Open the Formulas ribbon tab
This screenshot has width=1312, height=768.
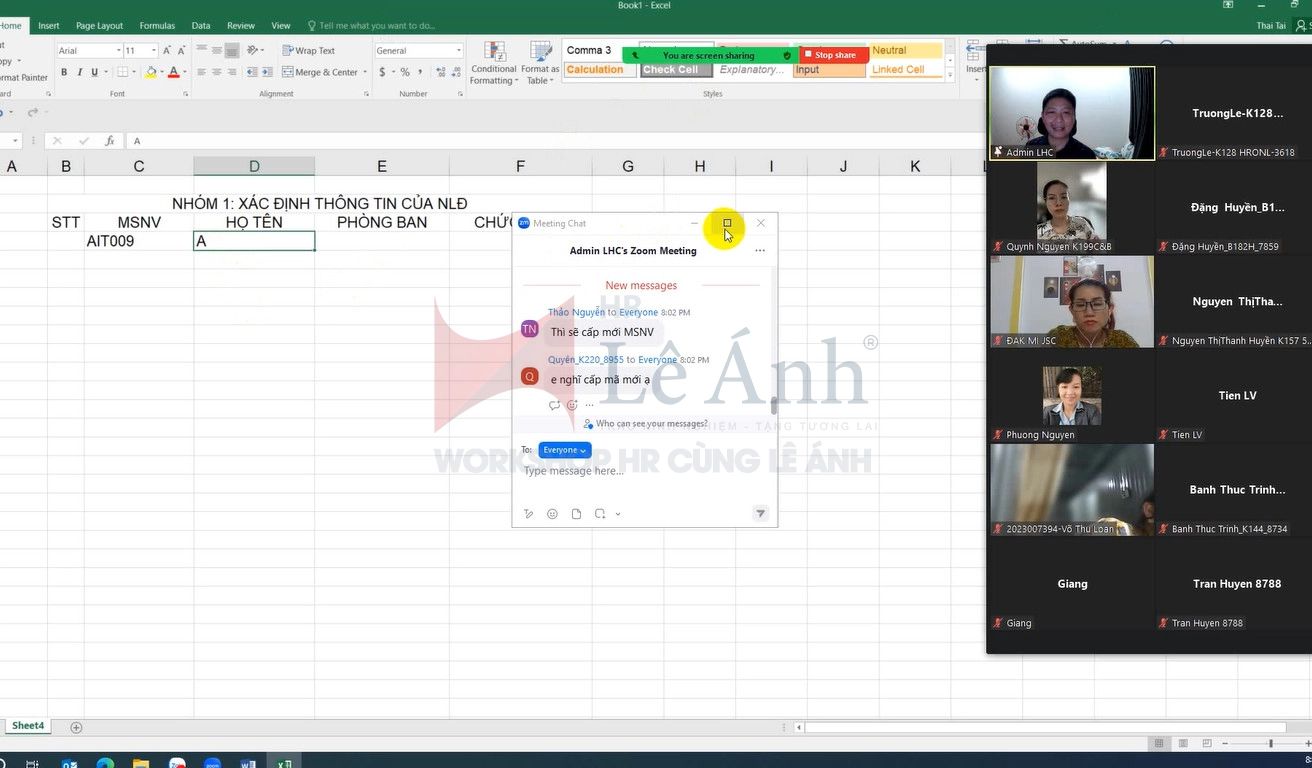(x=157, y=25)
